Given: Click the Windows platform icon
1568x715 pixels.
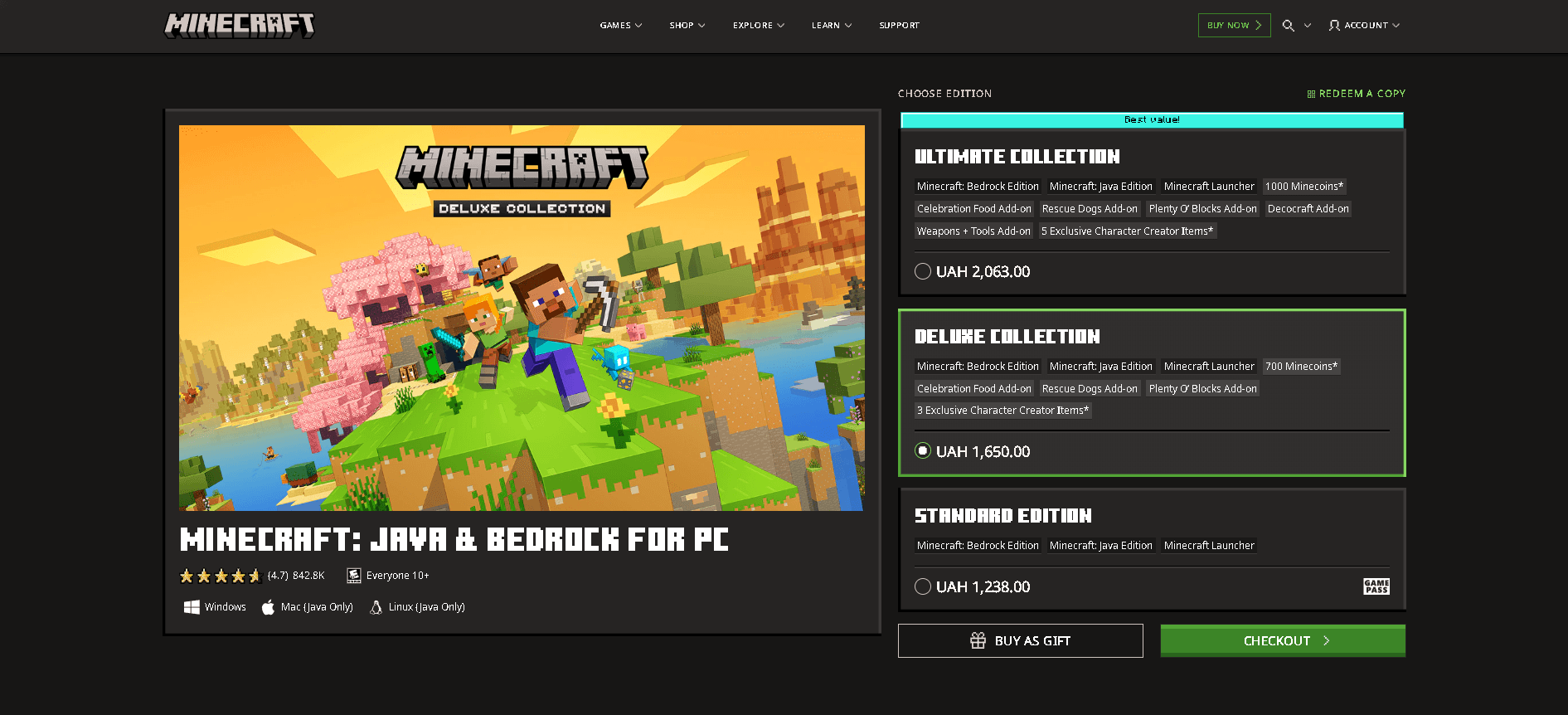Looking at the screenshot, I should [192, 607].
